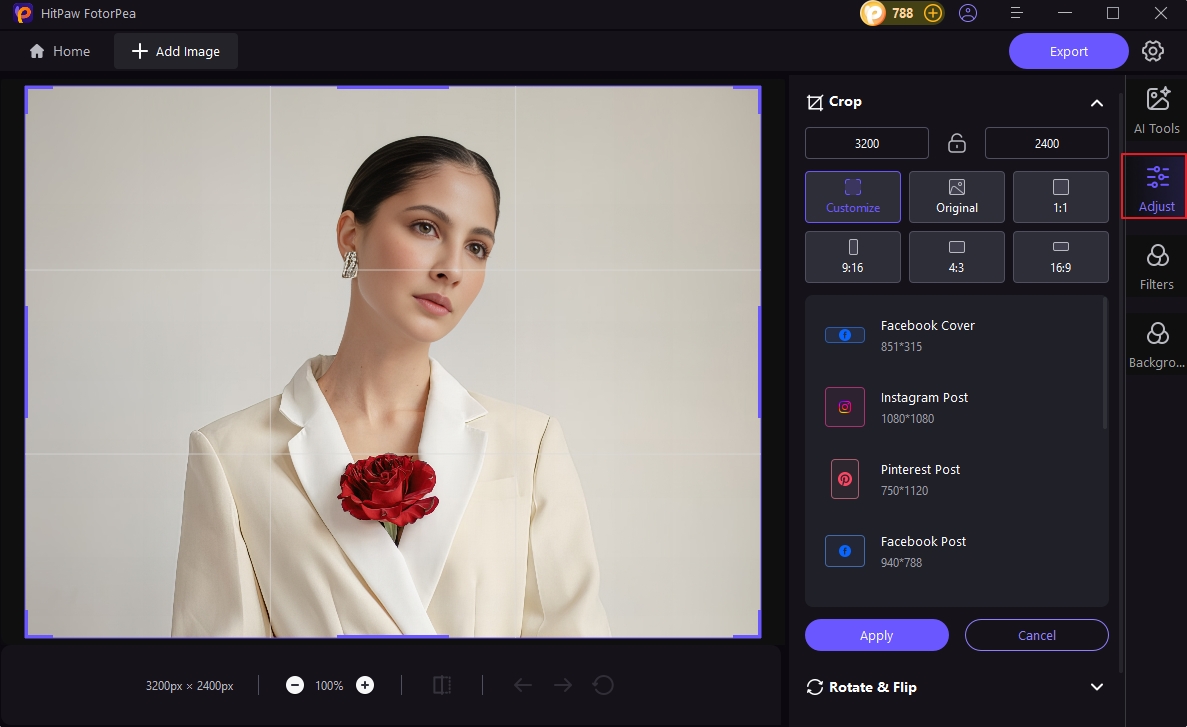
Task: Open the user account profile icon
Action: click(x=967, y=13)
